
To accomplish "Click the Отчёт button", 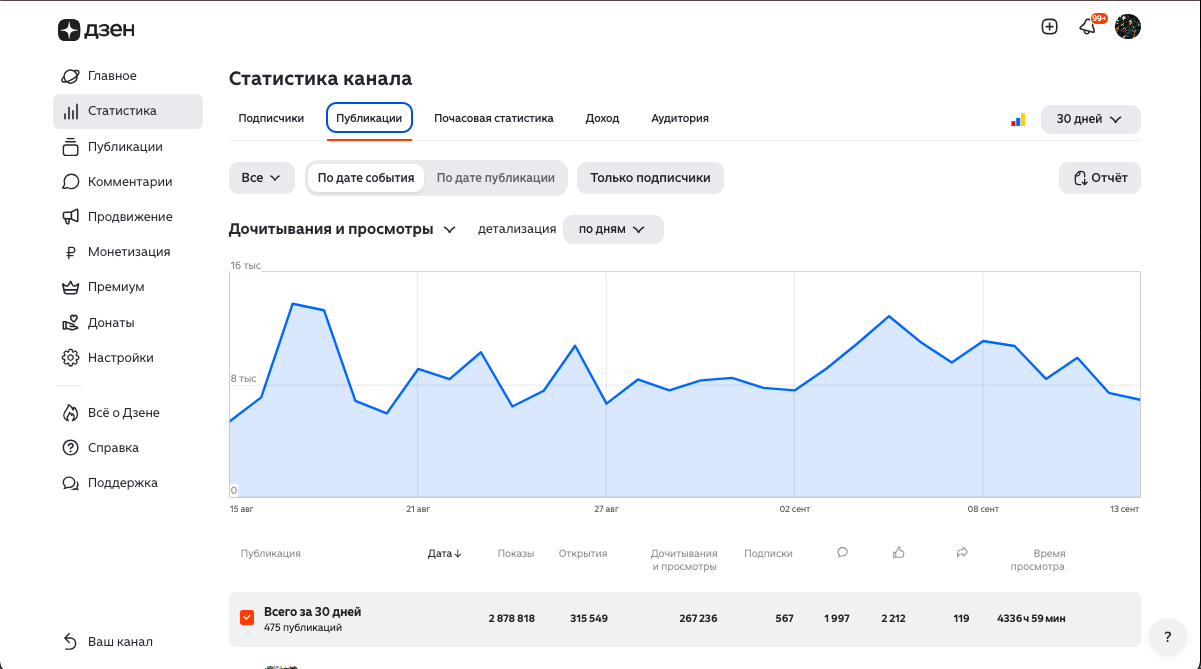I will point(1100,178).
